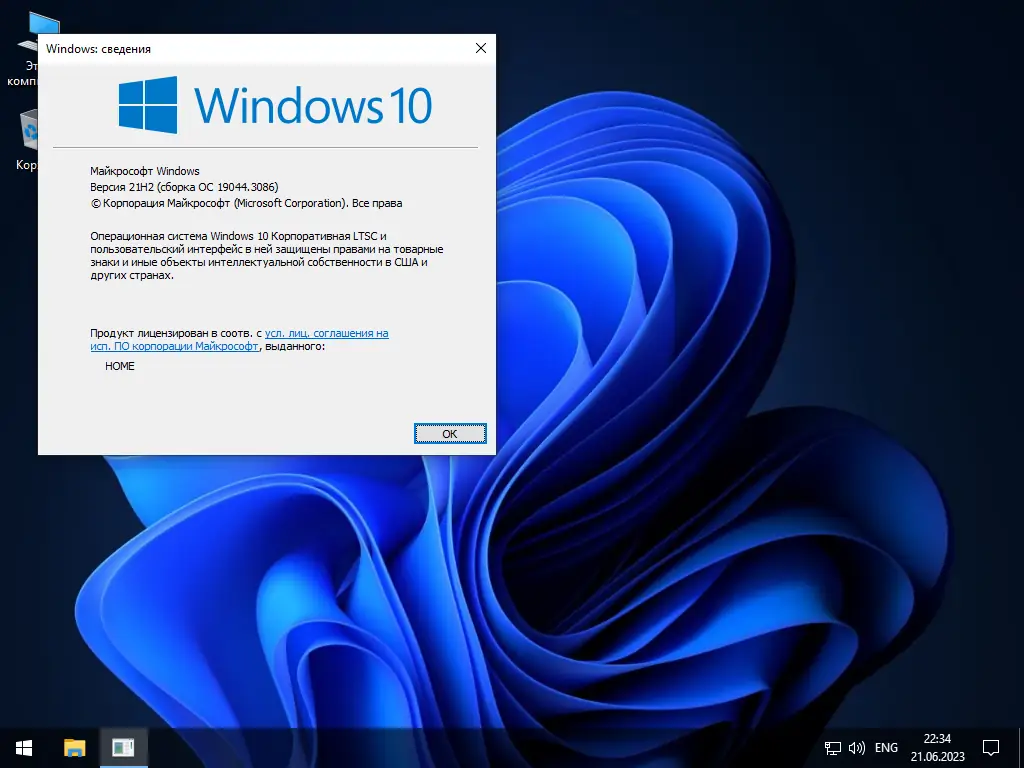Open the Recycle Bin on the desktop

coord(27,130)
